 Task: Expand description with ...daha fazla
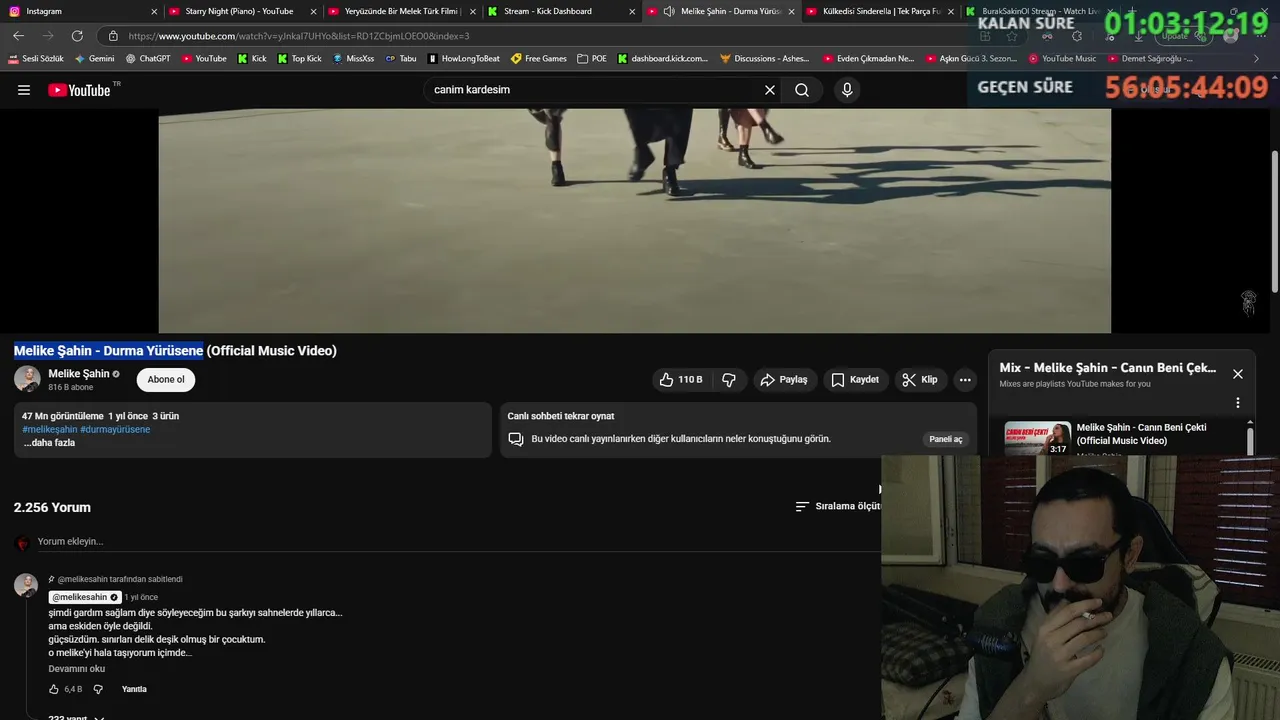[50, 443]
